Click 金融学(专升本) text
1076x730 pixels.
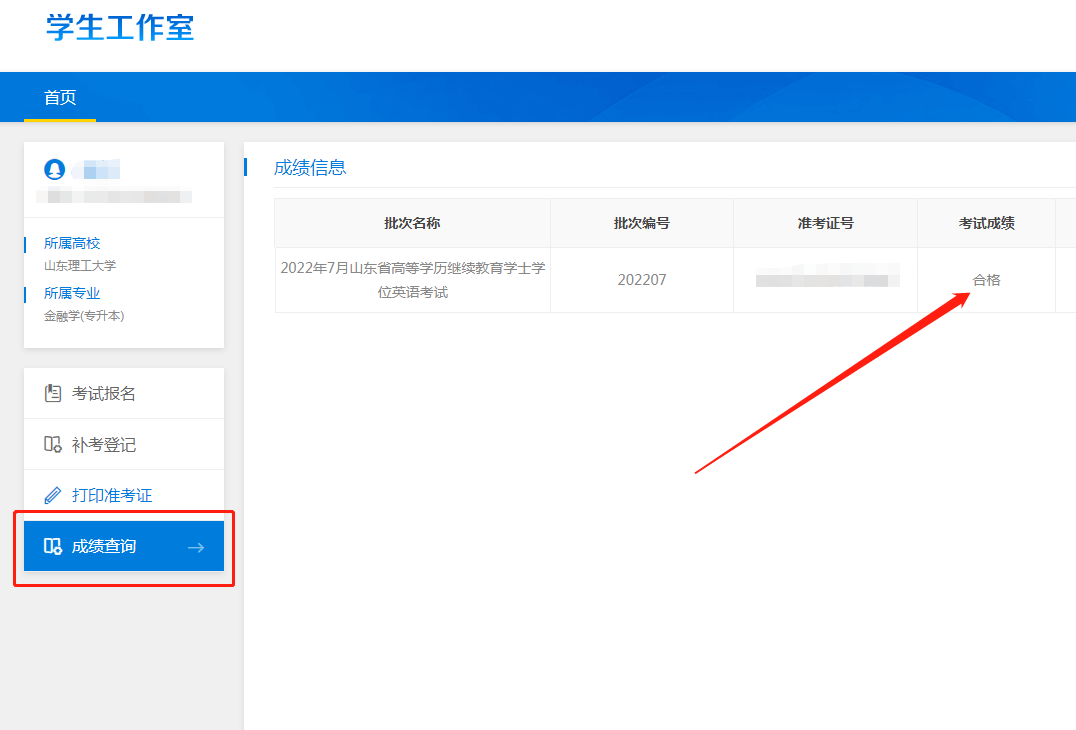click(84, 316)
